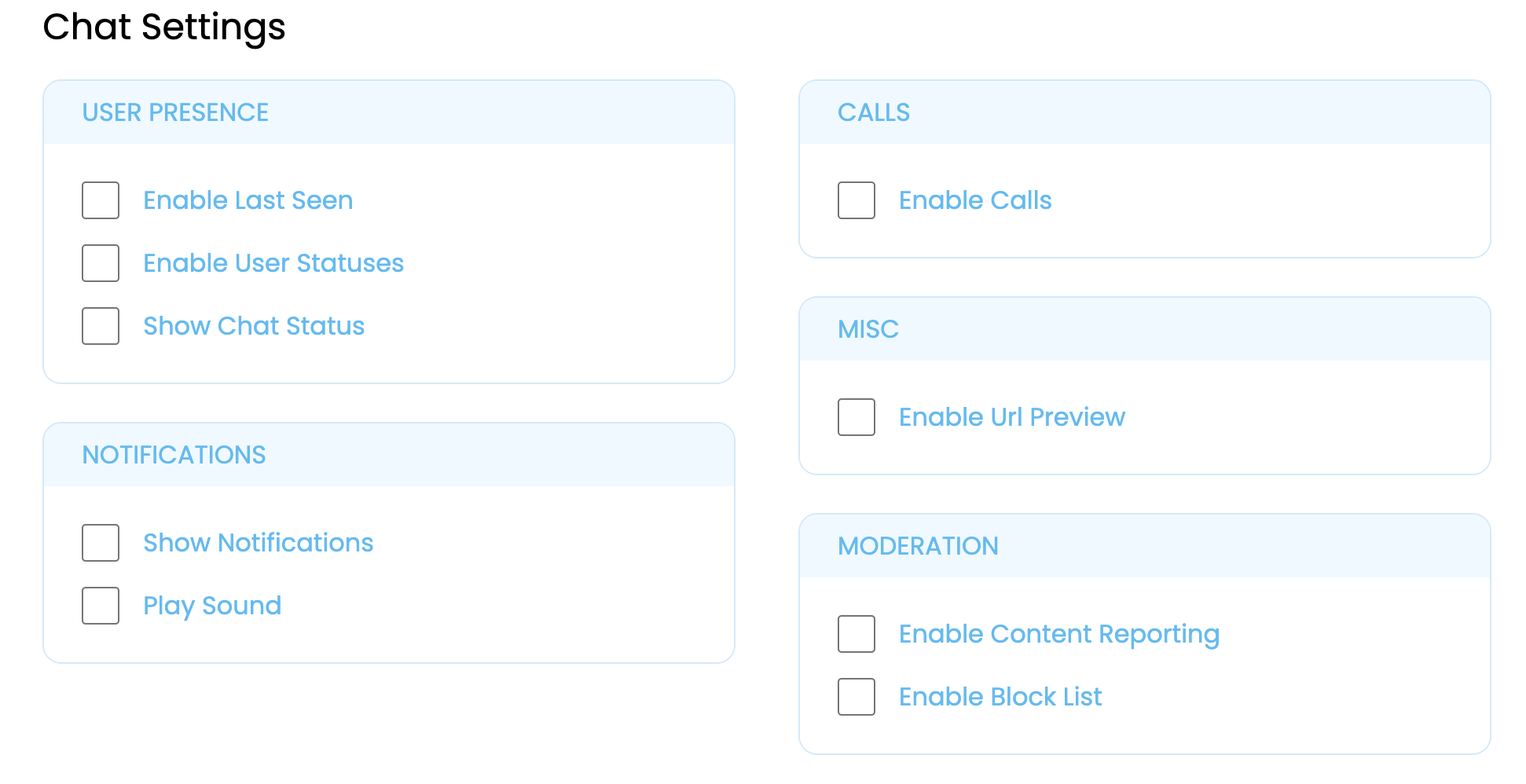Enable the Show Notifications checkbox
The image size is (1526, 784).
point(101,543)
